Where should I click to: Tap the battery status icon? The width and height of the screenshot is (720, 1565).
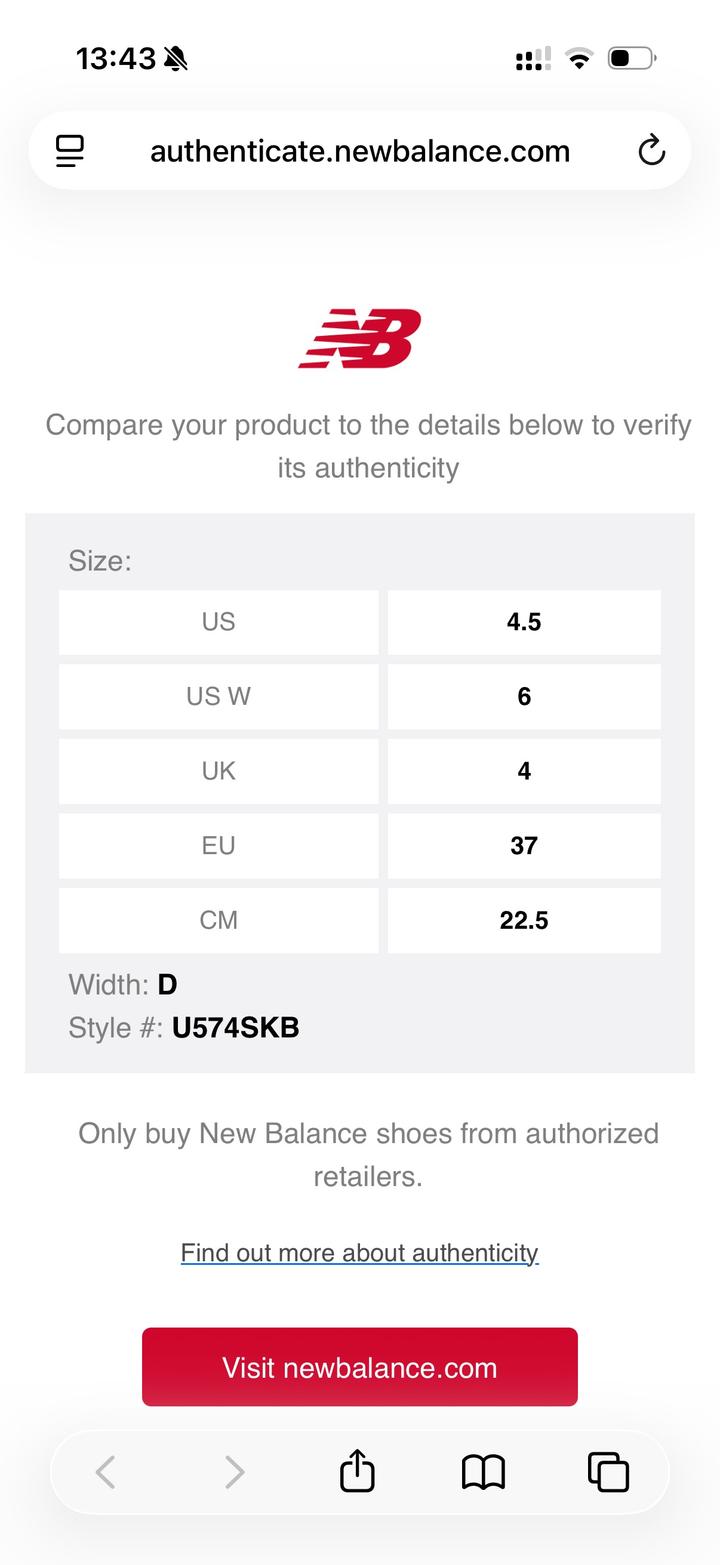click(x=631, y=58)
